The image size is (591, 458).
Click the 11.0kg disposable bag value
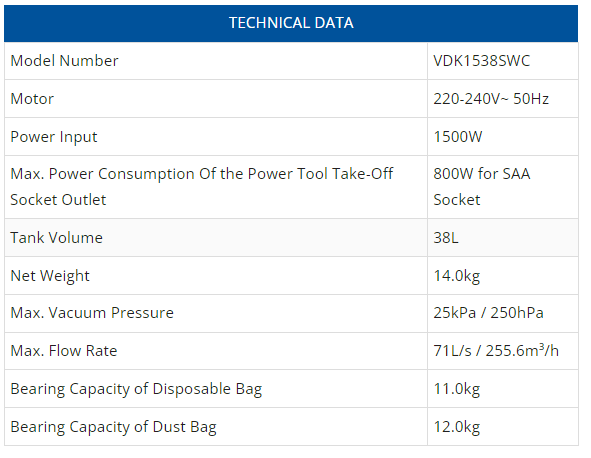pyautogui.click(x=456, y=389)
